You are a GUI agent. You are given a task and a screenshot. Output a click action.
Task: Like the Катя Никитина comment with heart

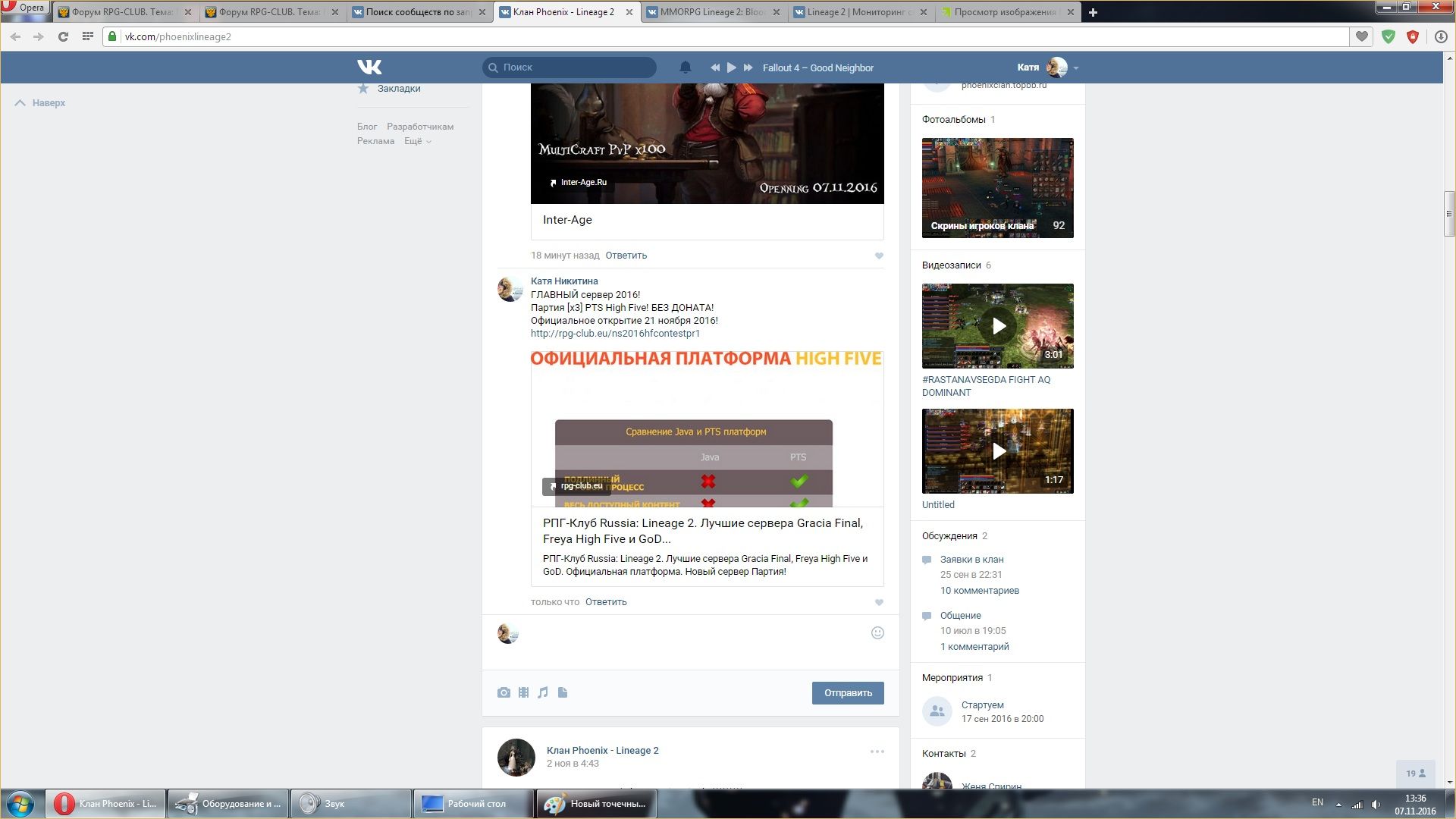click(879, 602)
